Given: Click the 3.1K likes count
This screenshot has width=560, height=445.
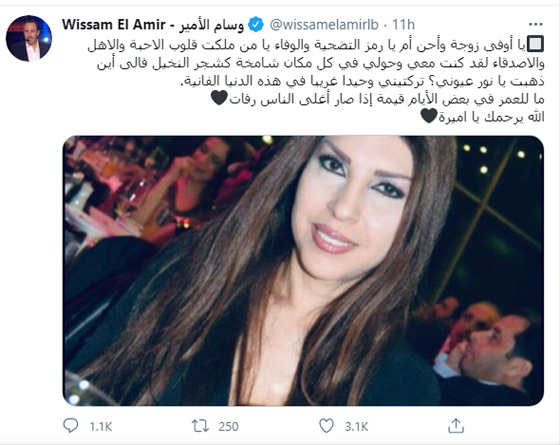Looking at the screenshot, I should (356, 426).
